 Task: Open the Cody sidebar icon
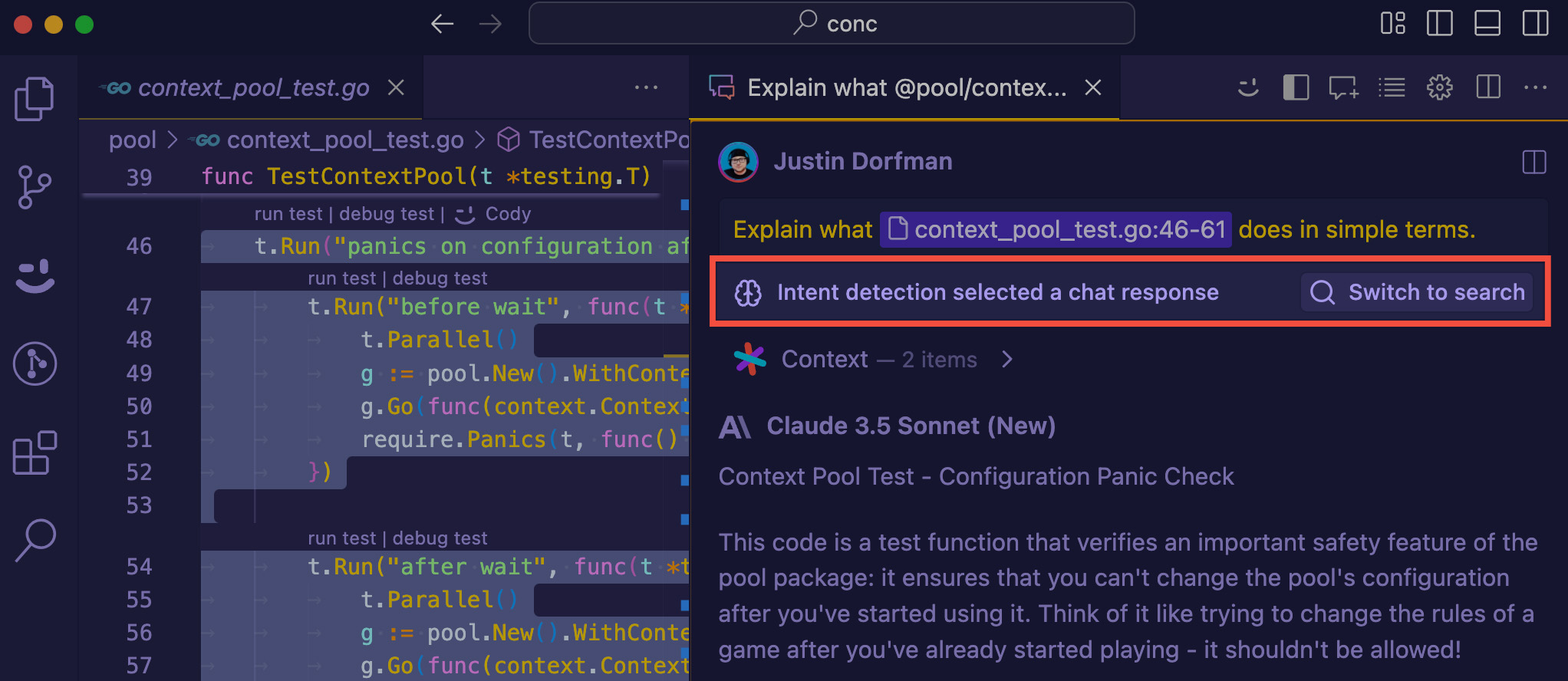coord(35,276)
